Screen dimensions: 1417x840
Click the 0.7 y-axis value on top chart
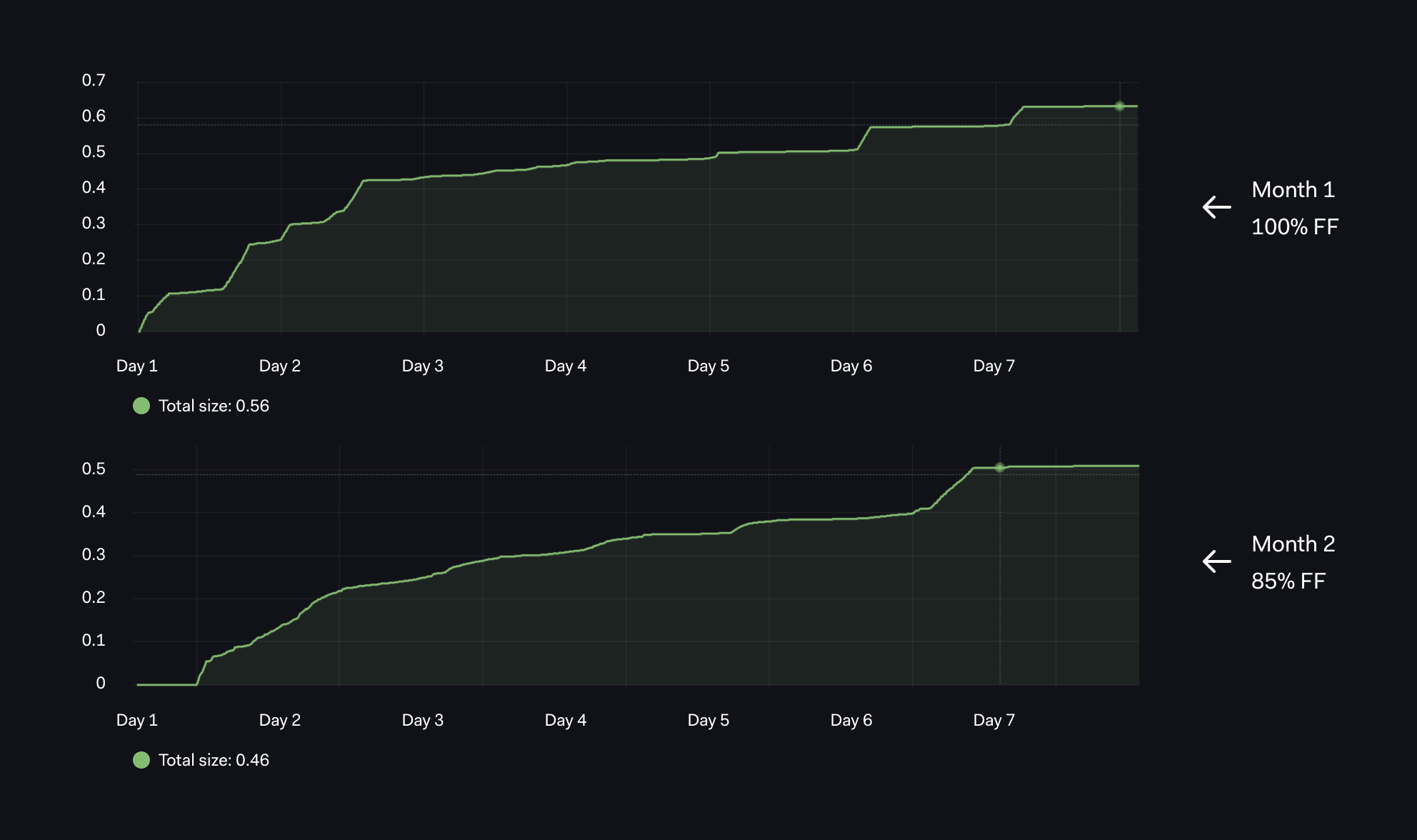pyautogui.click(x=94, y=80)
